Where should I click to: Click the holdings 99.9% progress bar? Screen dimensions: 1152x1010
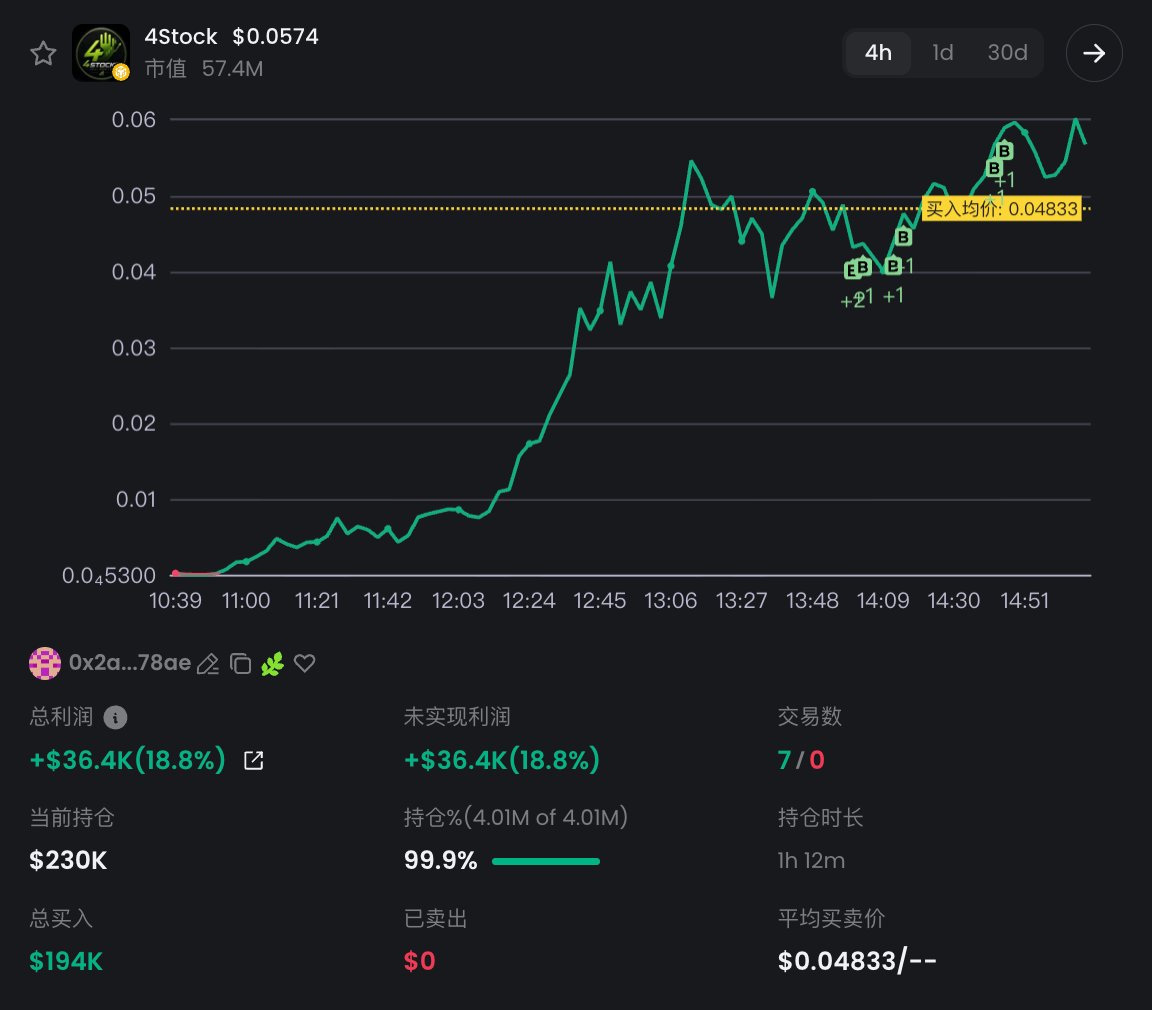click(546, 861)
